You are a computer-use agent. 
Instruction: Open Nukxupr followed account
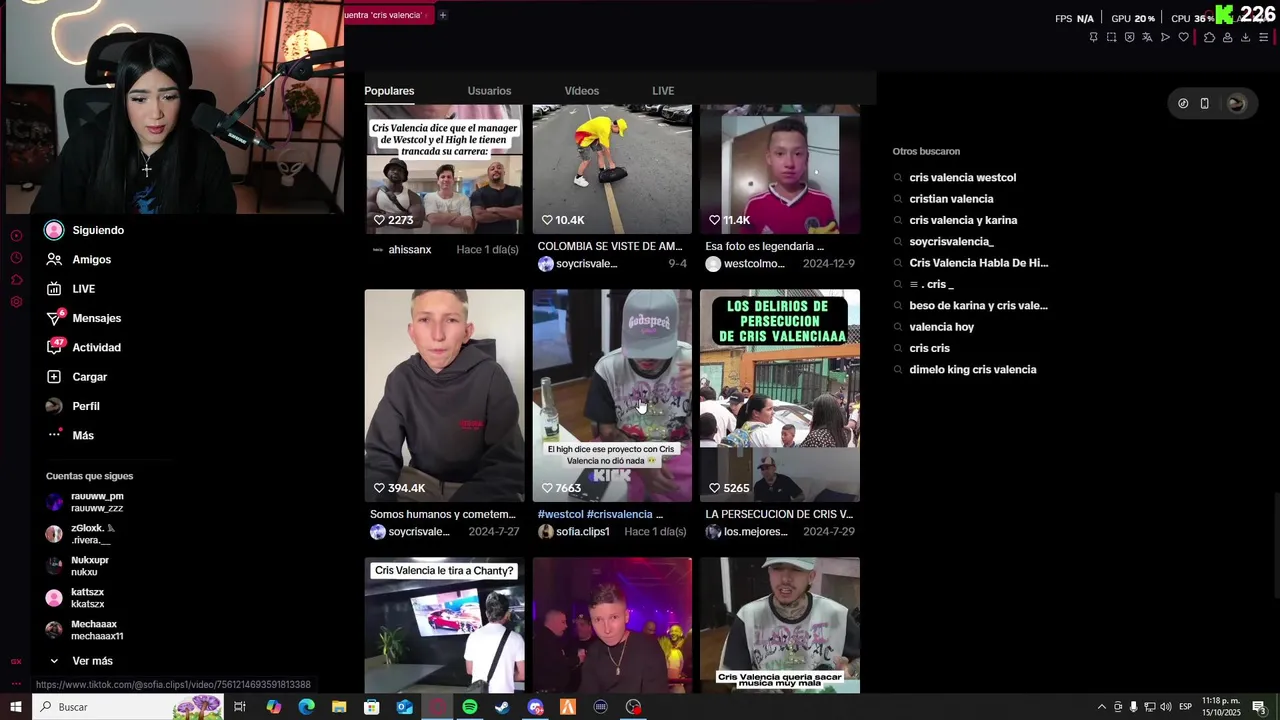[x=78, y=566]
